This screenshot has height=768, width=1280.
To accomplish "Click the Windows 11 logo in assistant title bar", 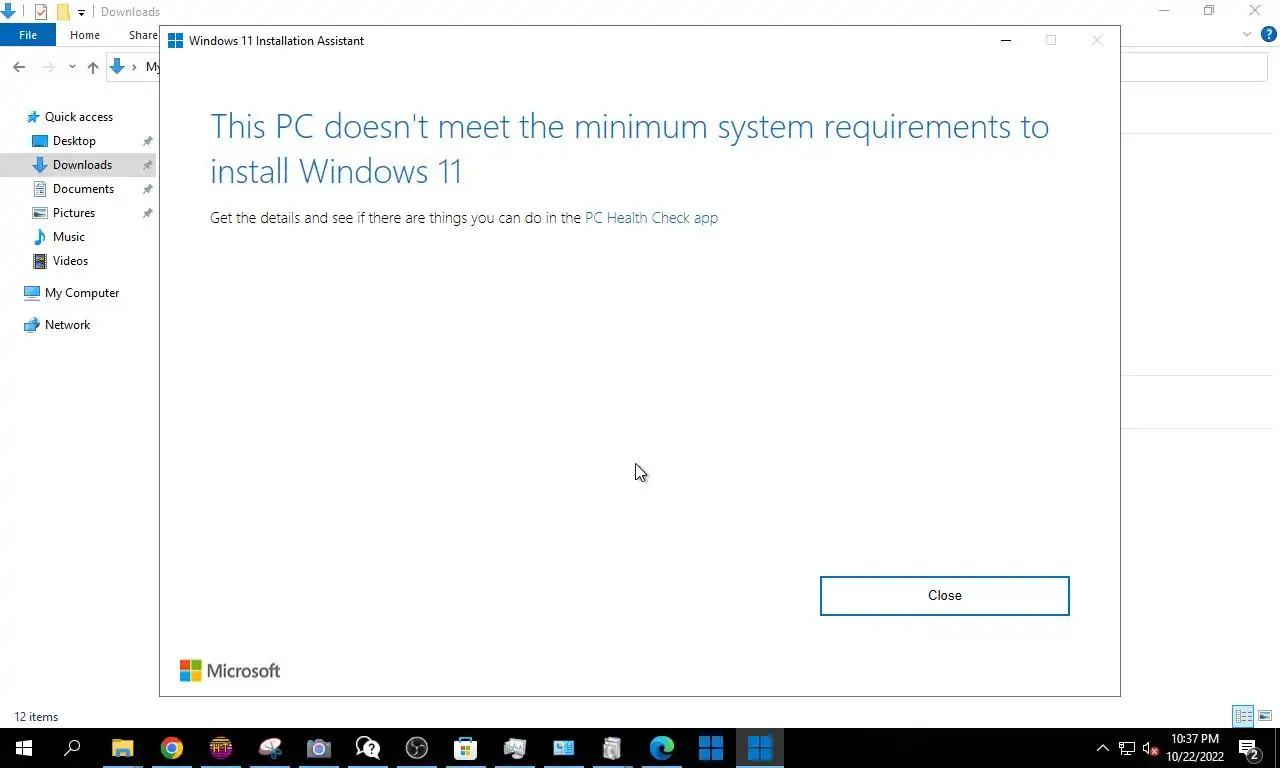I will 175,41.
